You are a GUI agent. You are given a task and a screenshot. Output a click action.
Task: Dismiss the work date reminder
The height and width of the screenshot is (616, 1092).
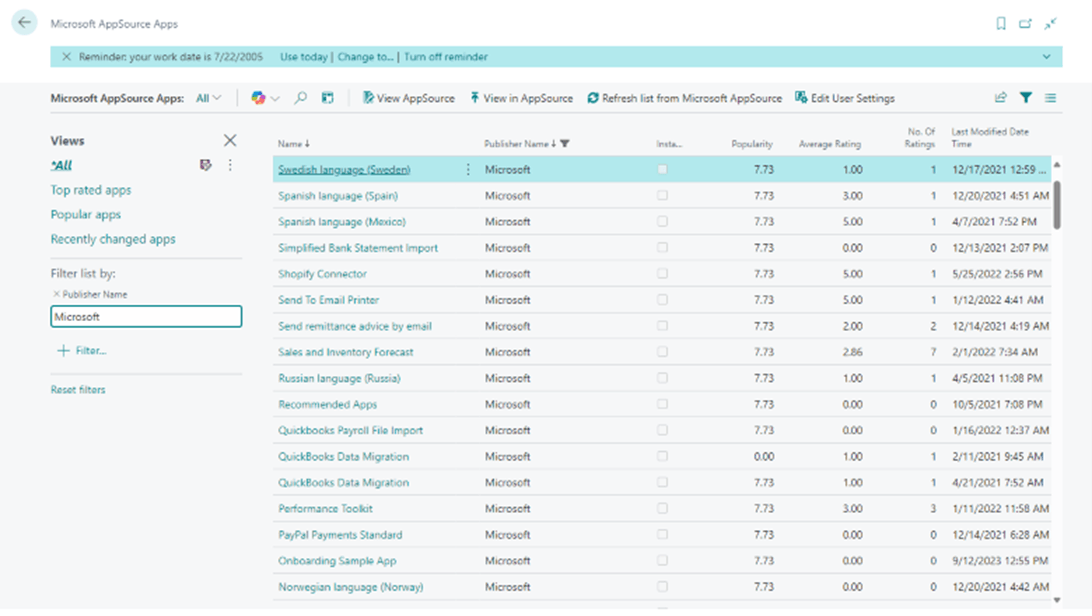66,57
